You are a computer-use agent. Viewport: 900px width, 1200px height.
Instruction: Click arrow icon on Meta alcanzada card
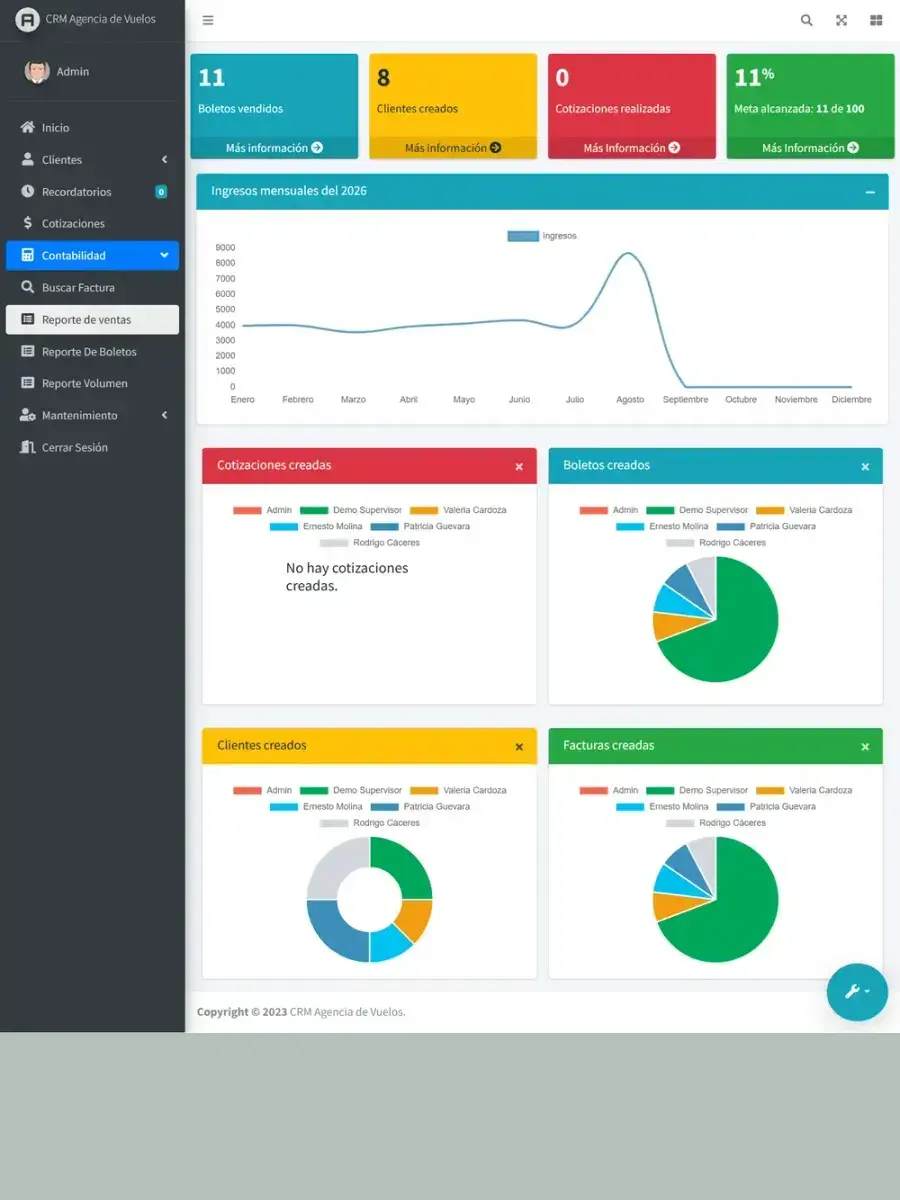853,148
